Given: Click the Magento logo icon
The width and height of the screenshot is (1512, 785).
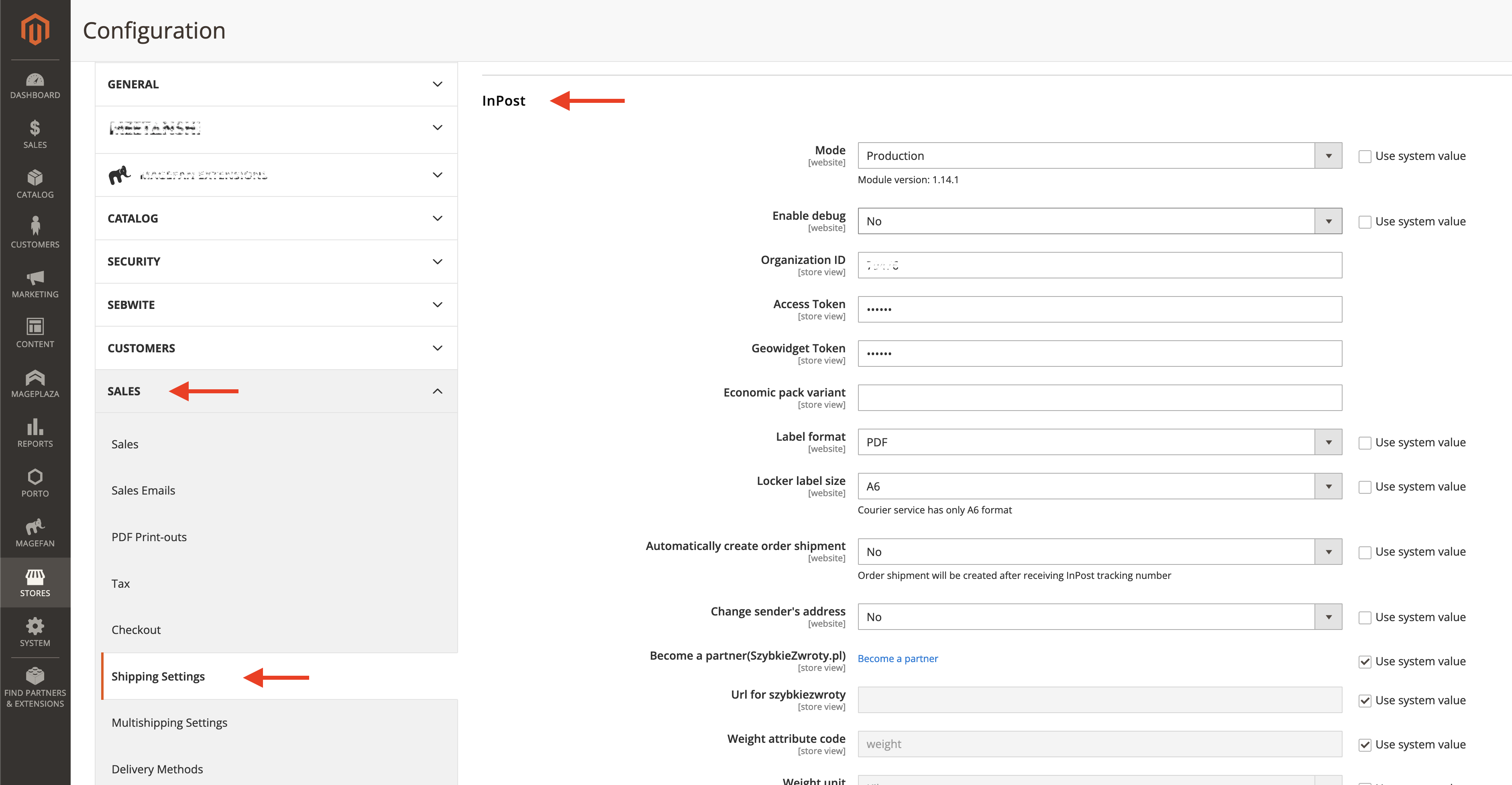Looking at the screenshot, I should click(35, 29).
